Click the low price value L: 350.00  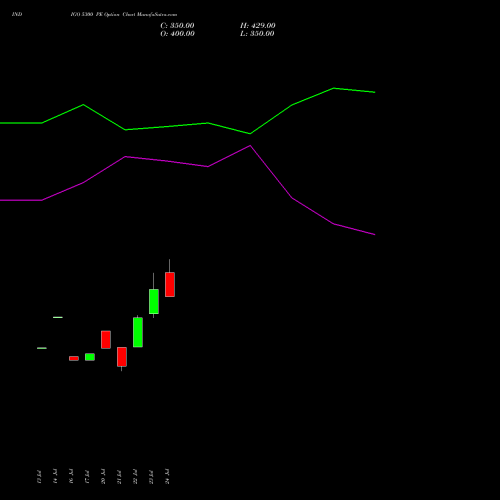257,34
